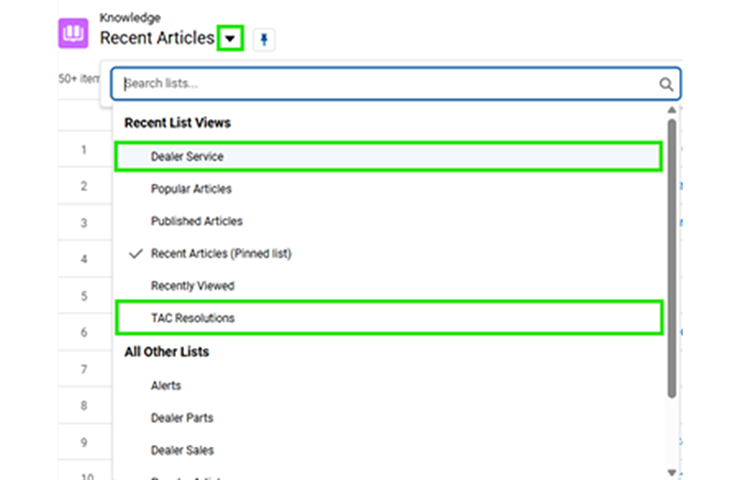The height and width of the screenshot is (480, 740).
Task: Click the pin list view icon
Action: click(x=264, y=39)
